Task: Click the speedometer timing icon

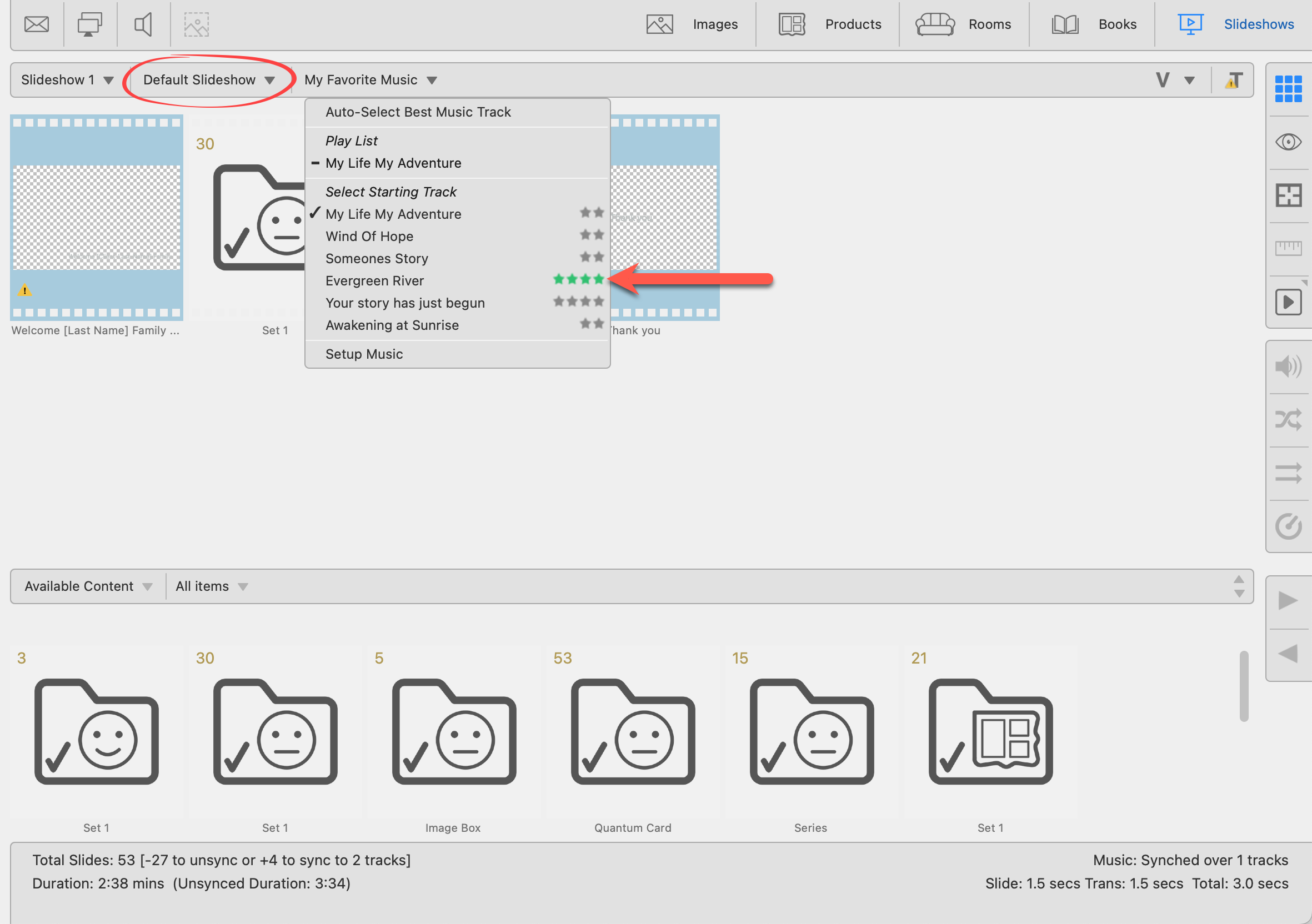Action: pyautogui.click(x=1288, y=526)
